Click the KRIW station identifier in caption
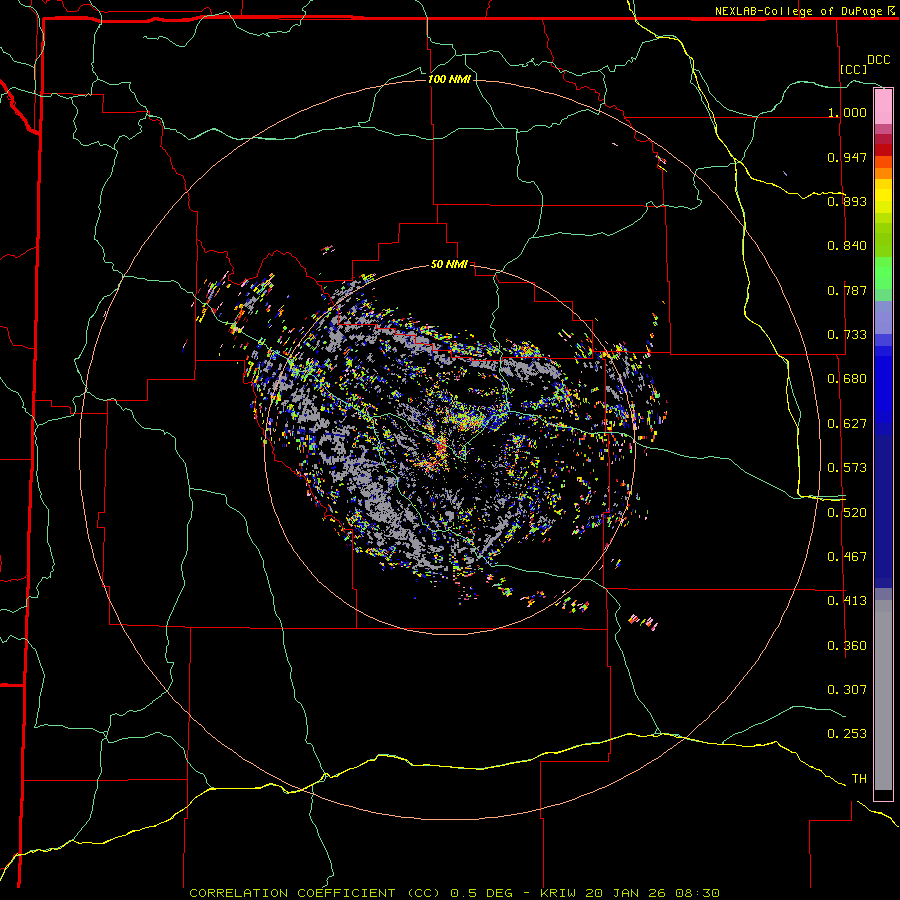Screen dimensions: 900x900 click(558, 893)
